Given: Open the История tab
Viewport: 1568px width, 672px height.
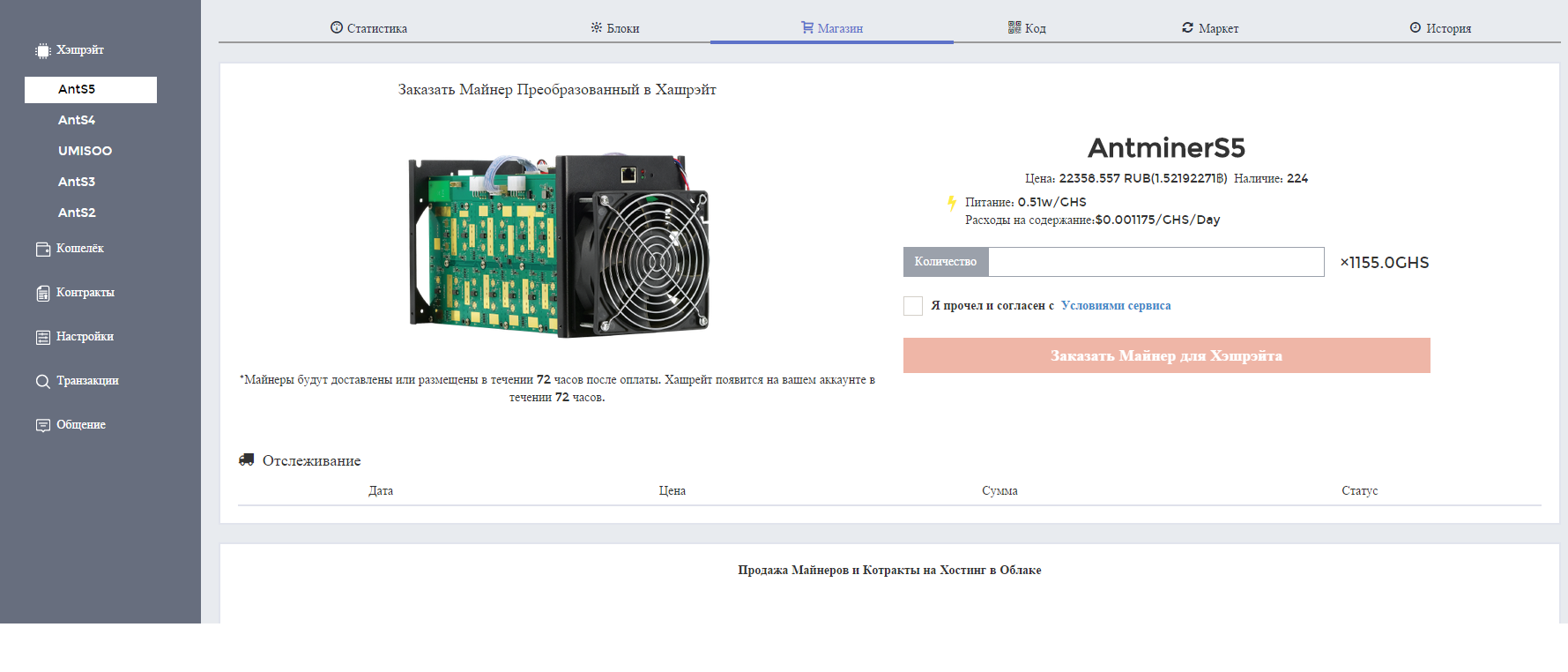Looking at the screenshot, I should tap(1440, 28).
